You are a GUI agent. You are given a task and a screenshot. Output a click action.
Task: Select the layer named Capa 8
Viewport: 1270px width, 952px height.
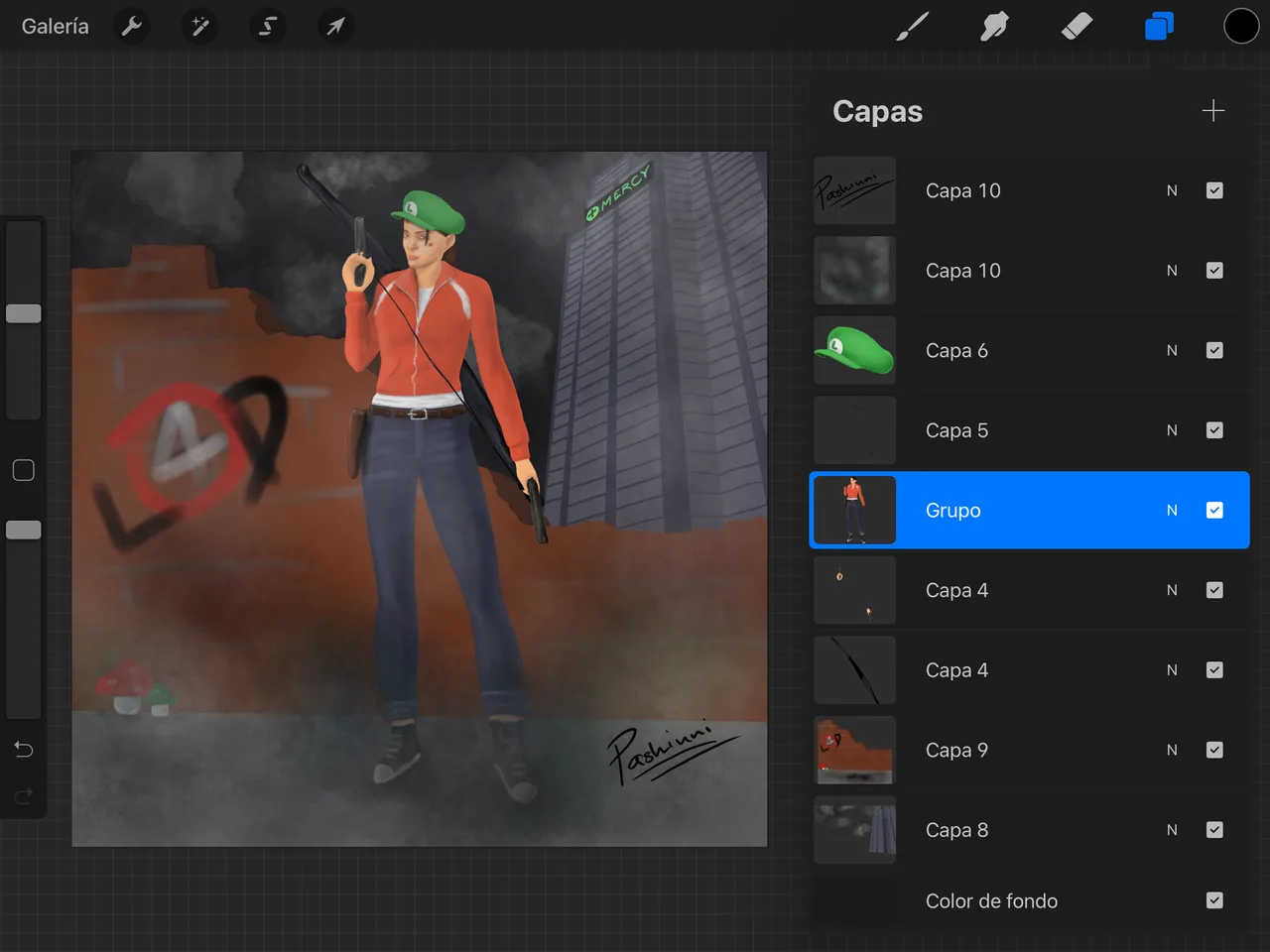[x=956, y=830]
